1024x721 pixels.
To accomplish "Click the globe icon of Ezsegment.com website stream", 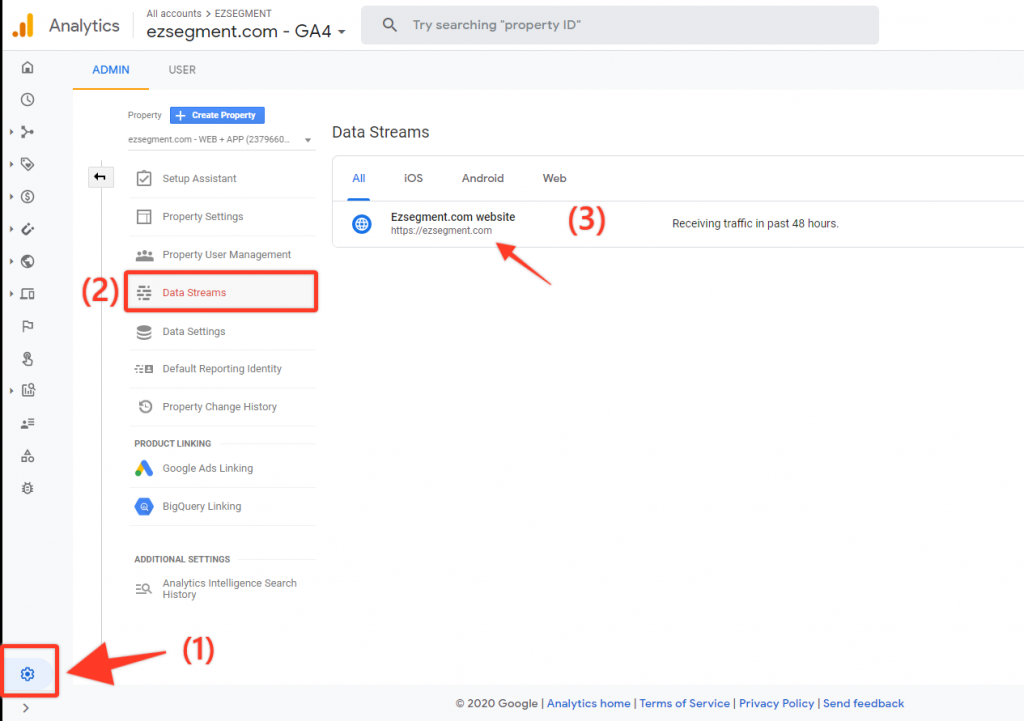I will [362, 224].
